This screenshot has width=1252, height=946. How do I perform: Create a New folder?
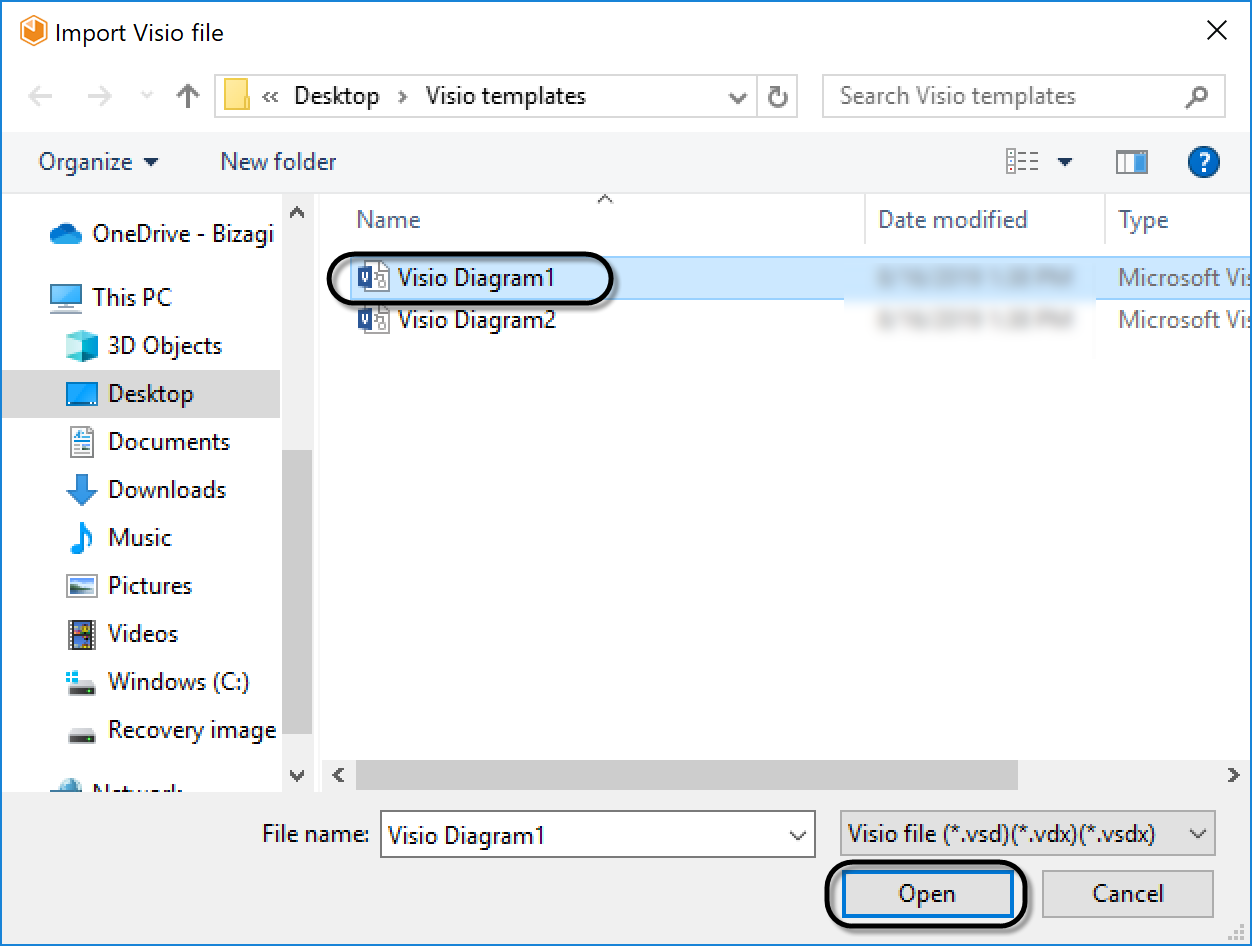click(x=278, y=162)
